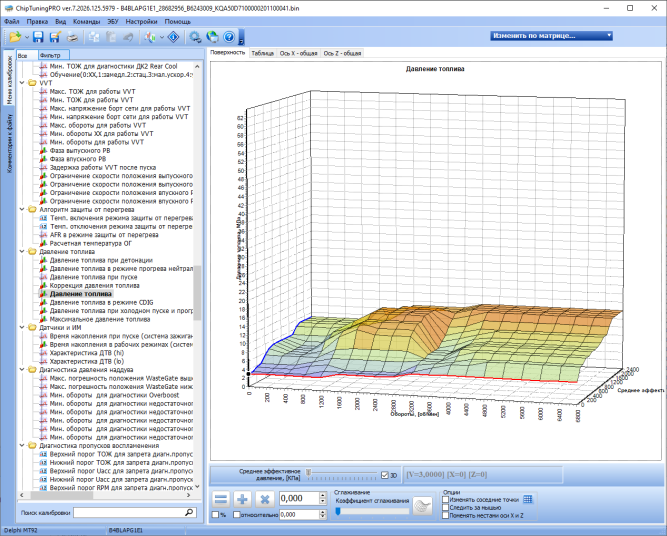Viewport: 667px width, 536px height.
Task: Collapse 'Диагностика пропусков воспламенения' folder
Action: (x=22, y=445)
